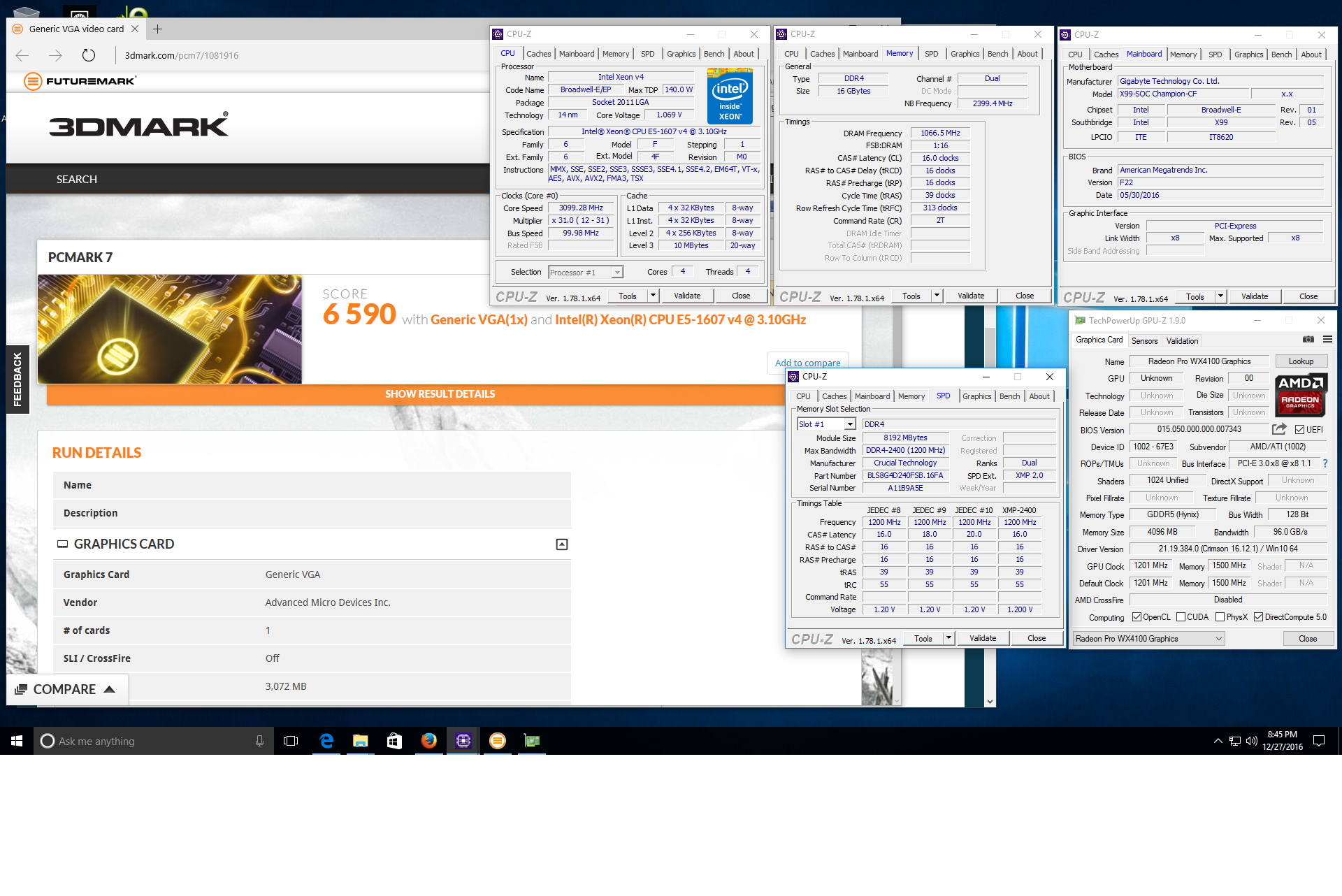Toggle CUDA checkbox in GPU-Z
This screenshot has height=896, width=1342.
[1181, 617]
